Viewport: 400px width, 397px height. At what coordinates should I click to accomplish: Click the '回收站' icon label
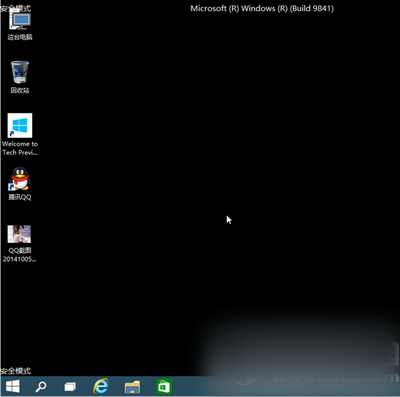click(20, 90)
